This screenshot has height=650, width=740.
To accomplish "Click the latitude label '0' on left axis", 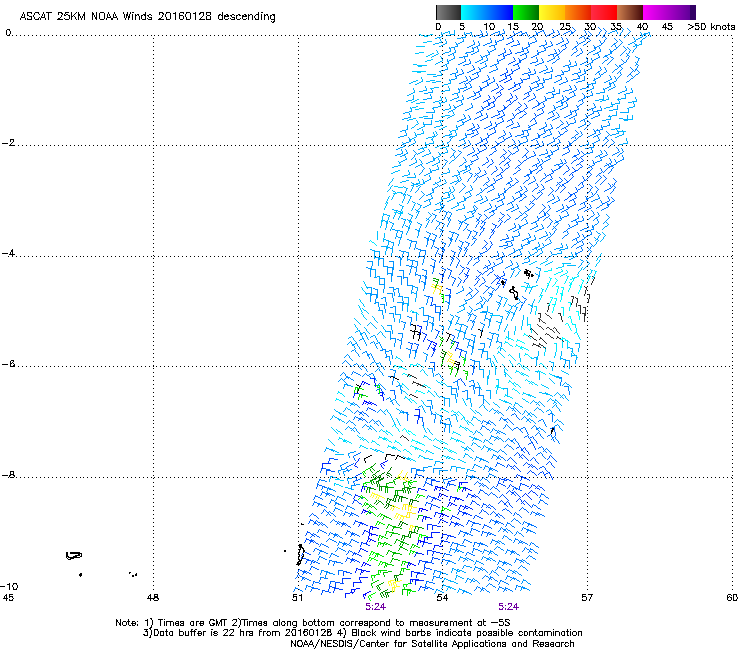I will pos(8,33).
